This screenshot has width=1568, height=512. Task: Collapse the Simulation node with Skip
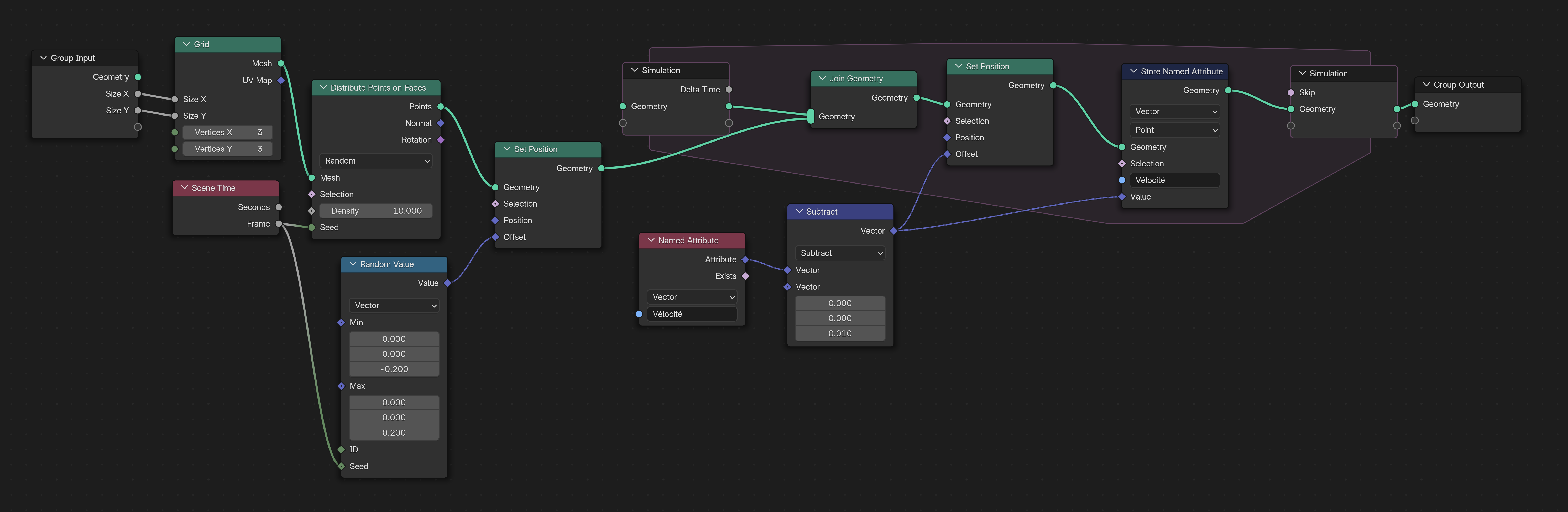[x=1303, y=74]
